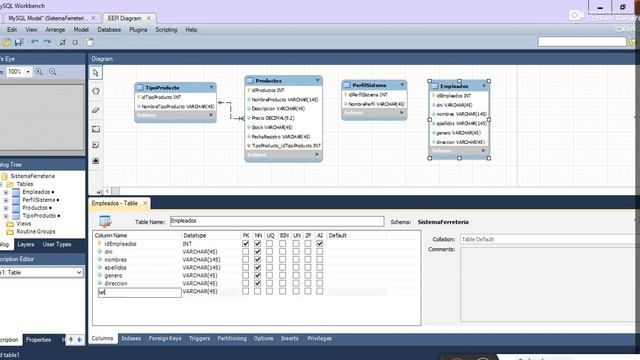Screen dimensions: 640x360
Task: Click the Routine Groups folder icon
Action: [10, 232]
